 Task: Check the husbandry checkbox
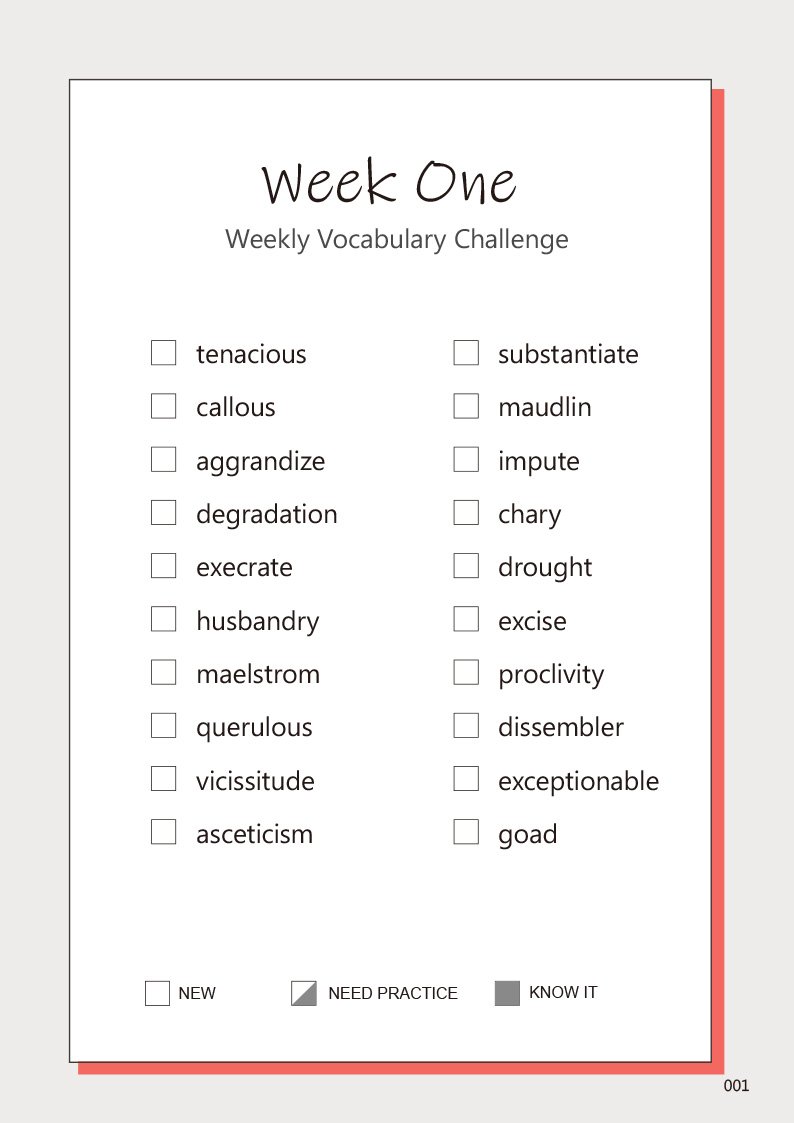(x=164, y=619)
